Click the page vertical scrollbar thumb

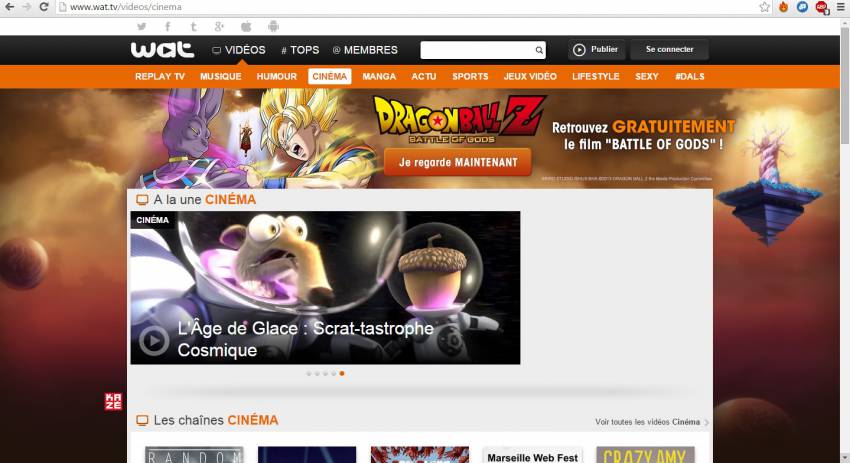click(x=845, y=84)
